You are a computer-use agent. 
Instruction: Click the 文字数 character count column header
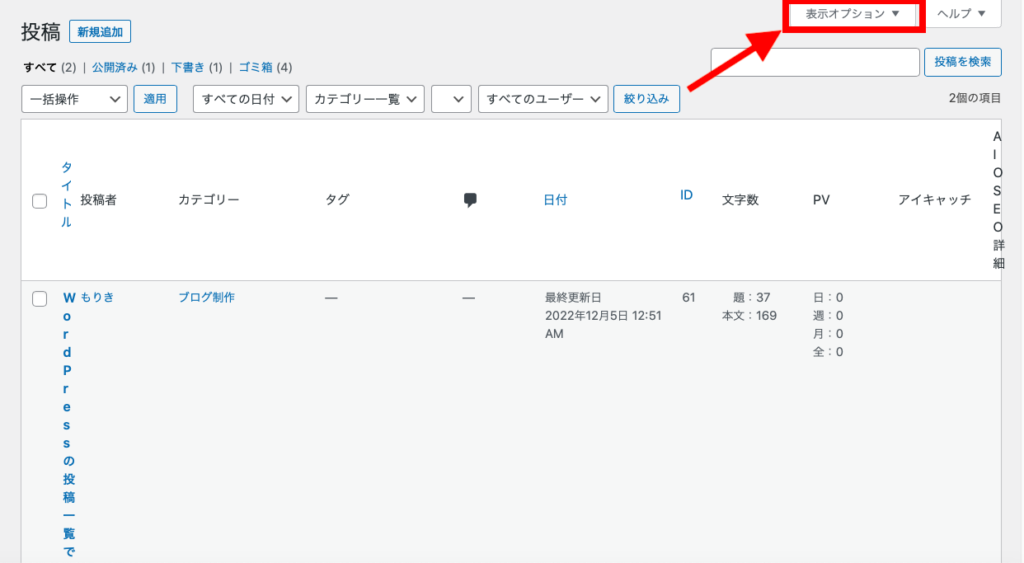point(740,200)
